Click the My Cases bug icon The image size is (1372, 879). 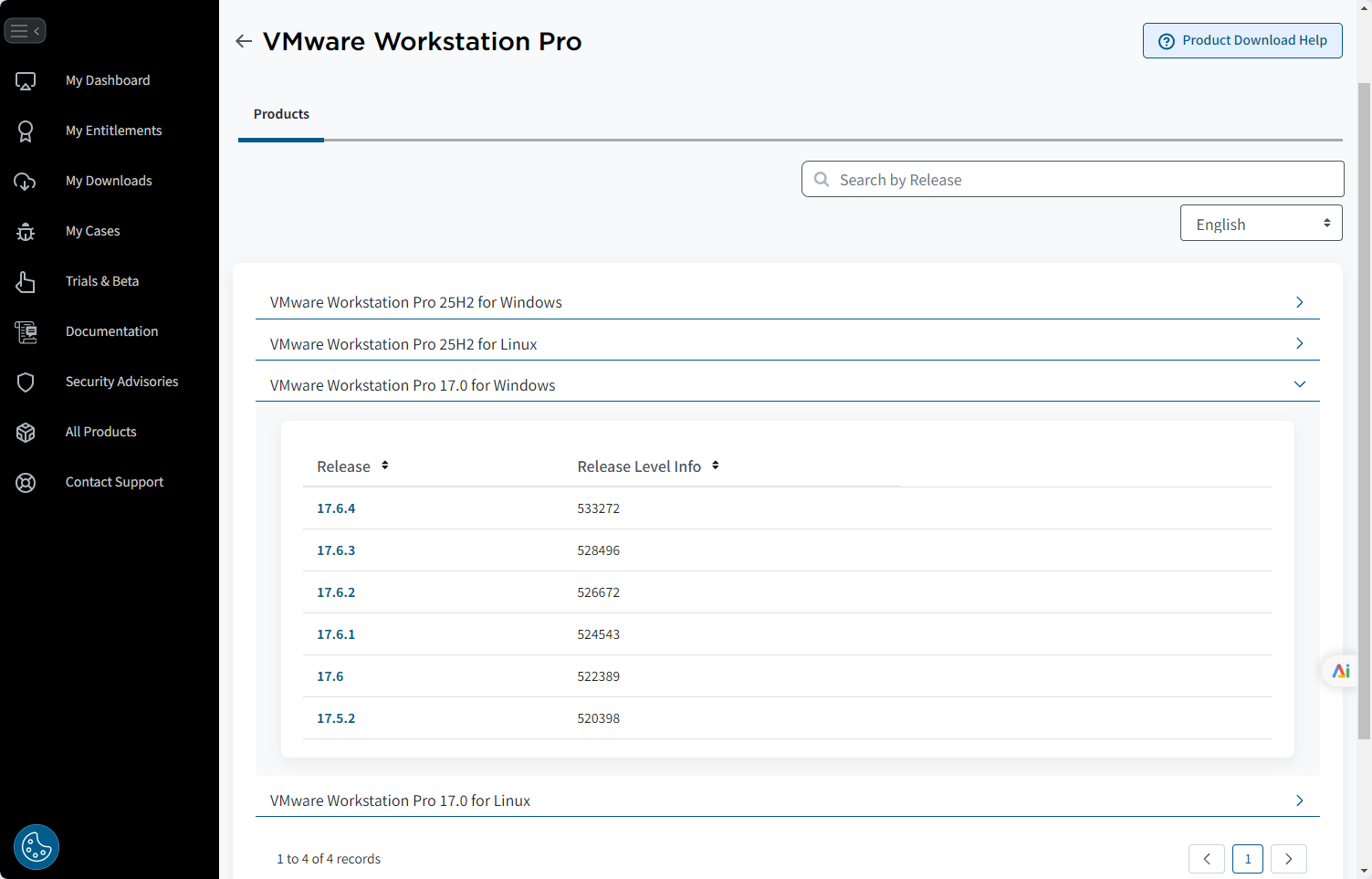point(26,232)
